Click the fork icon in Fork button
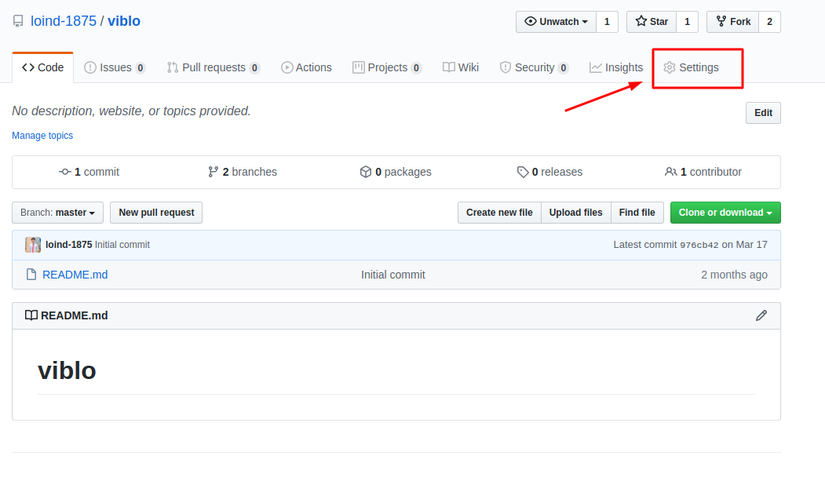The image size is (825, 477). (721, 21)
